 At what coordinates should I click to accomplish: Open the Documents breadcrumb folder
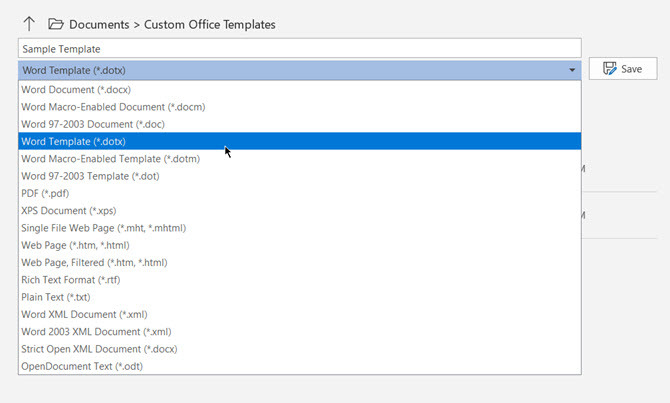point(99,25)
